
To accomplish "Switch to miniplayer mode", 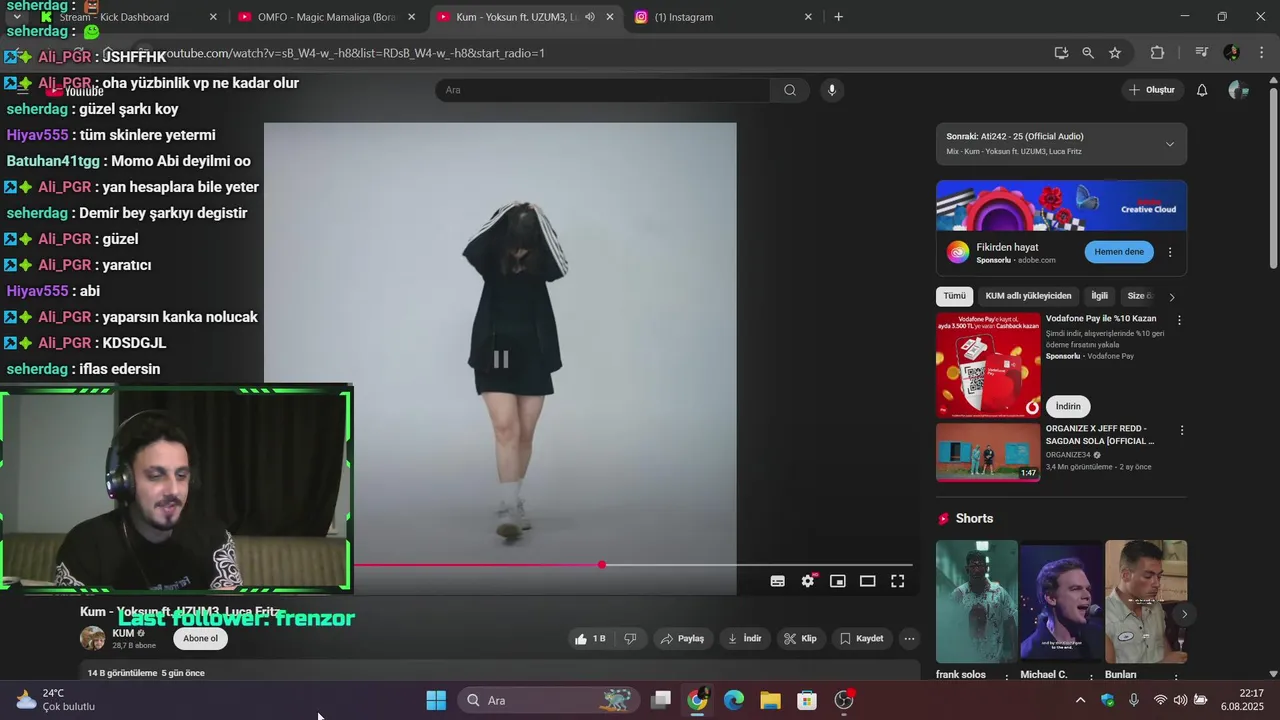I will click(x=837, y=581).
